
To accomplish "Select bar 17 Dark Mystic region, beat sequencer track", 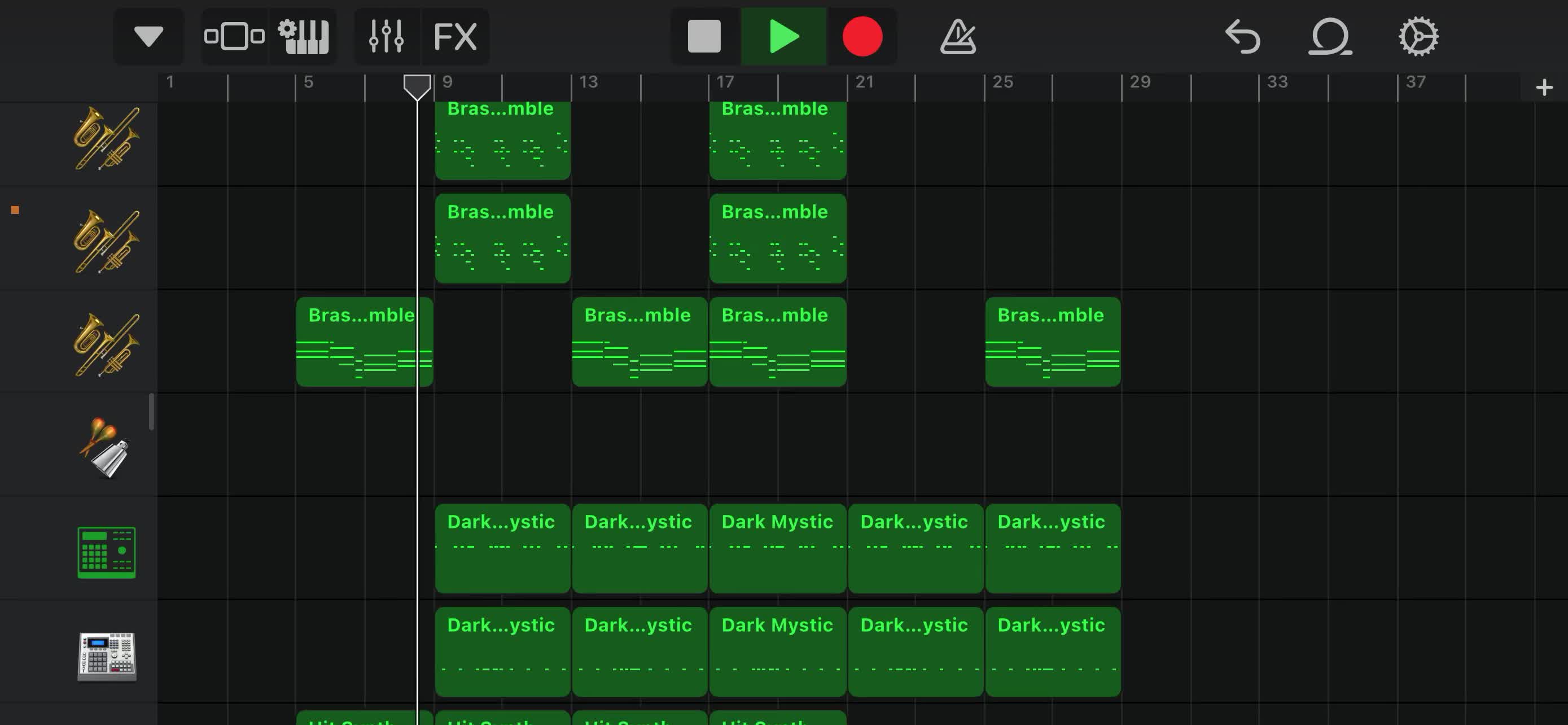I will tap(778, 548).
